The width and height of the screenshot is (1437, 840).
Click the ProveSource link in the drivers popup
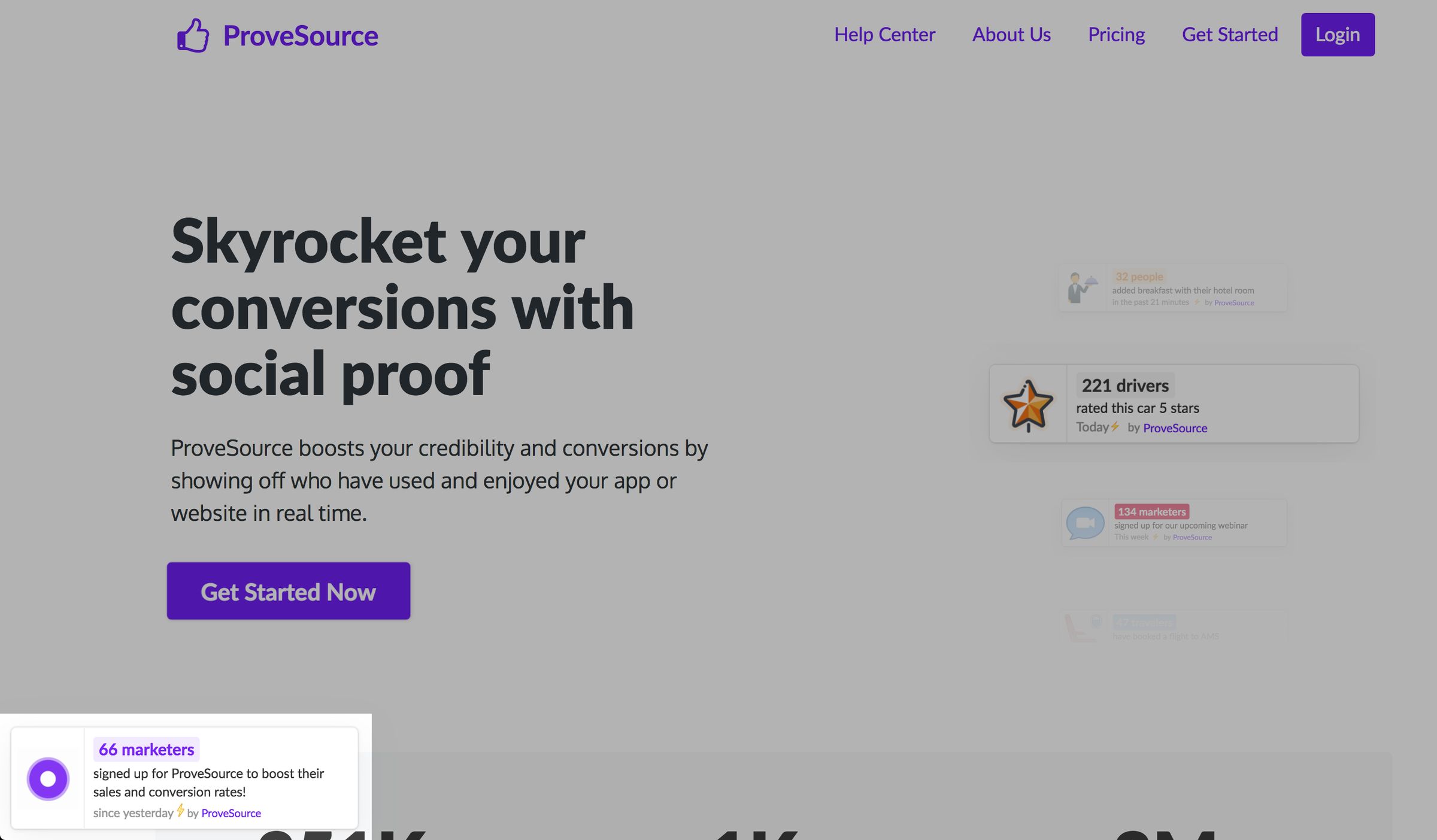(1175, 427)
